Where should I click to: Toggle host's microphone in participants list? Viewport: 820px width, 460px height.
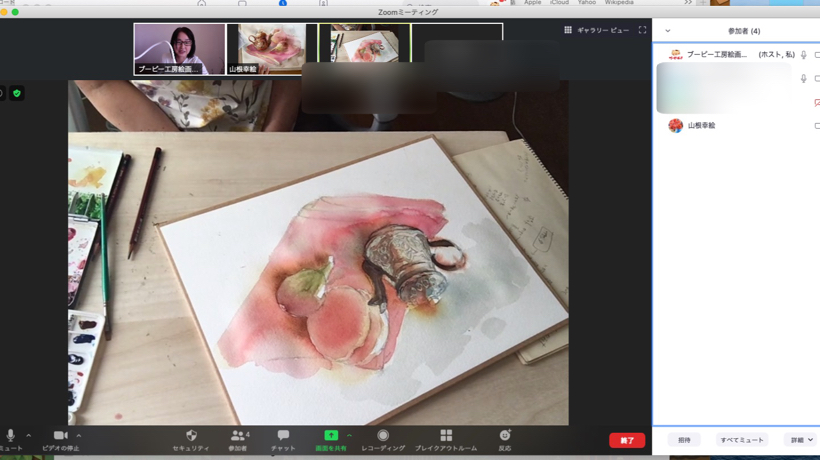click(x=803, y=55)
